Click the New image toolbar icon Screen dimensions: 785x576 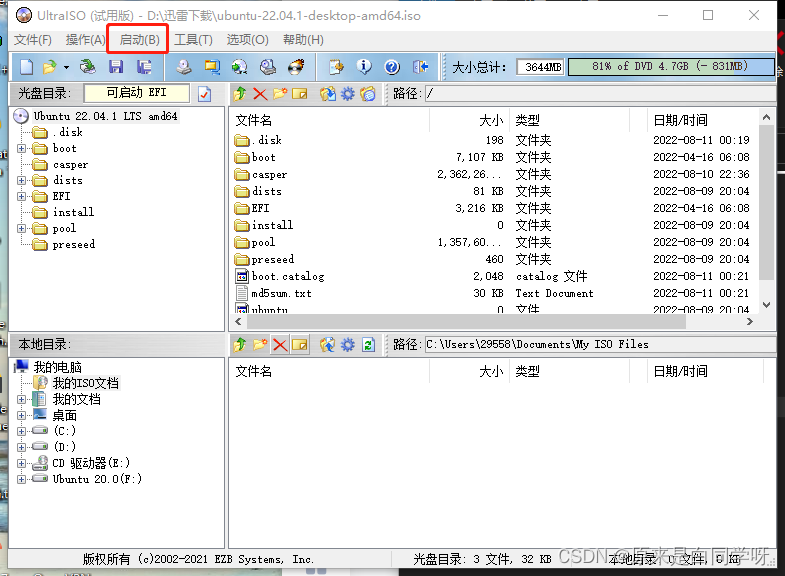tap(27, 67)
